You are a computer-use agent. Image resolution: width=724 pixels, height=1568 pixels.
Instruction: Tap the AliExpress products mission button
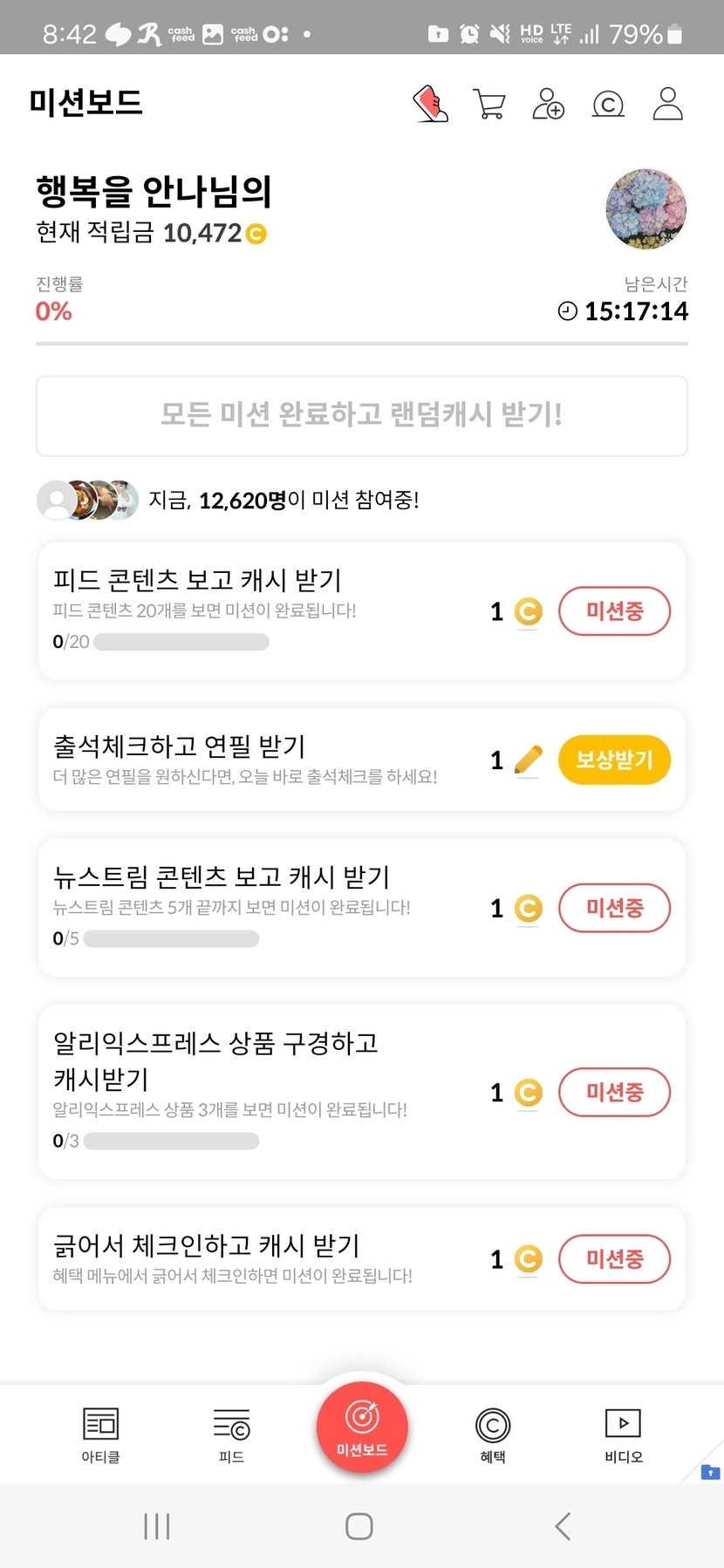click(x=614, y=1092)
